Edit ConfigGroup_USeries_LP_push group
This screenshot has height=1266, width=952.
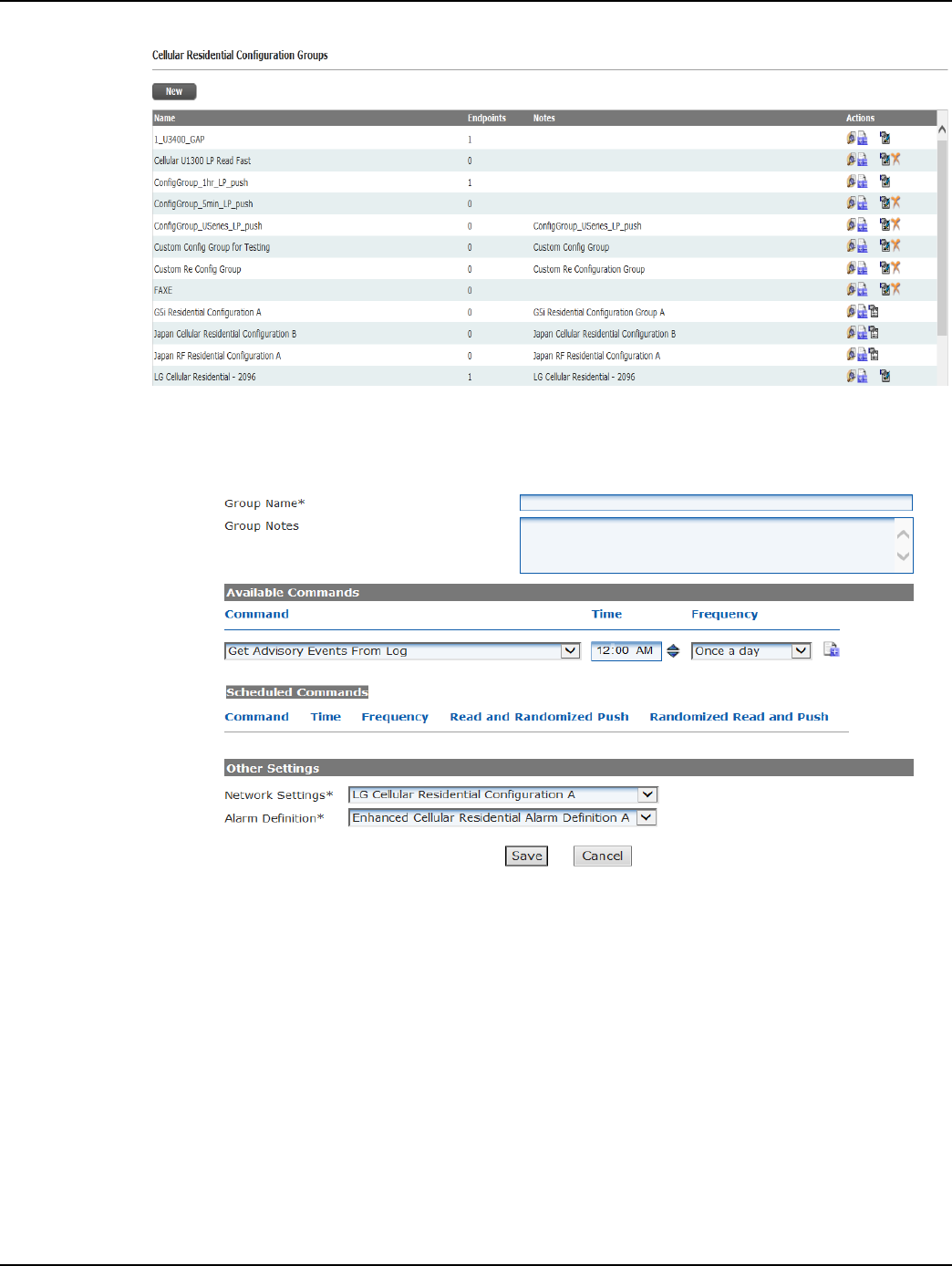pyautogui.click(x=885, y=224)
